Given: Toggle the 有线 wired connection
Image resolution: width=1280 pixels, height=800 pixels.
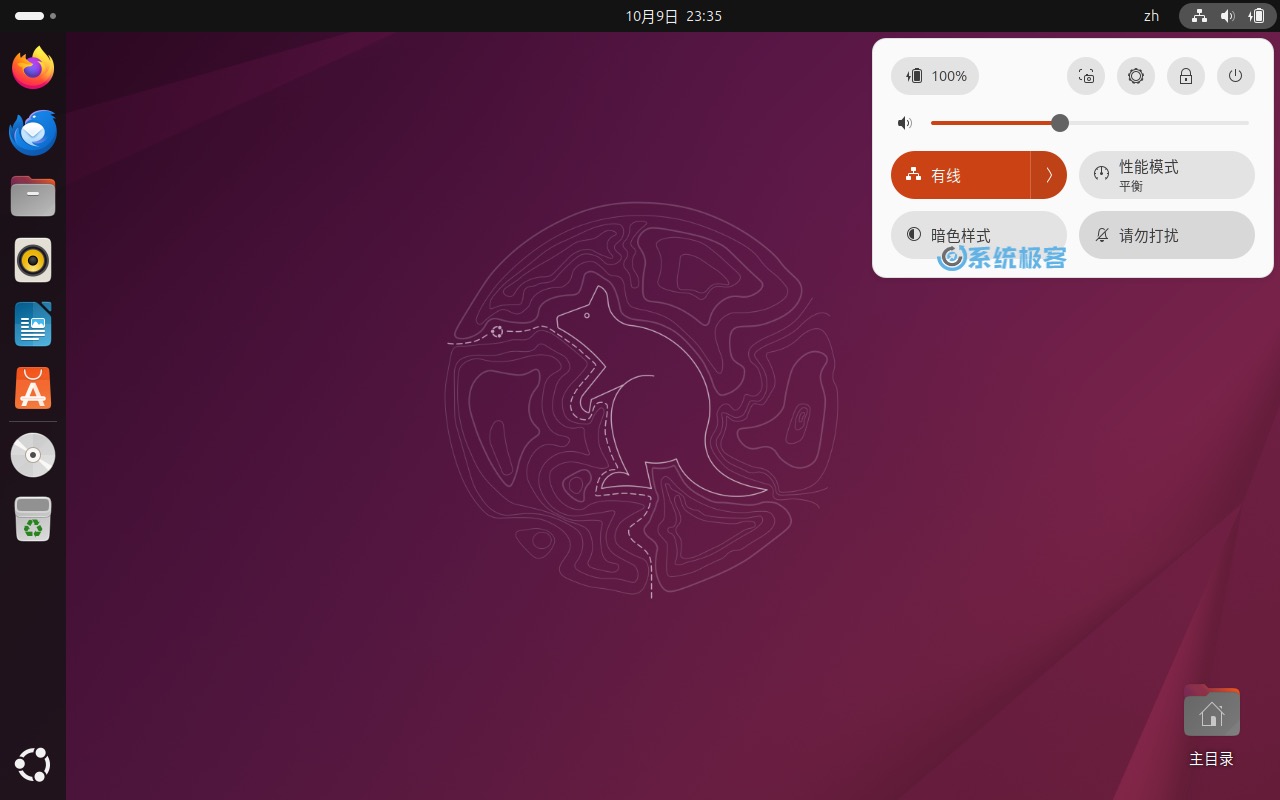Looking at the screenshot, I should (x=960, y=175).
